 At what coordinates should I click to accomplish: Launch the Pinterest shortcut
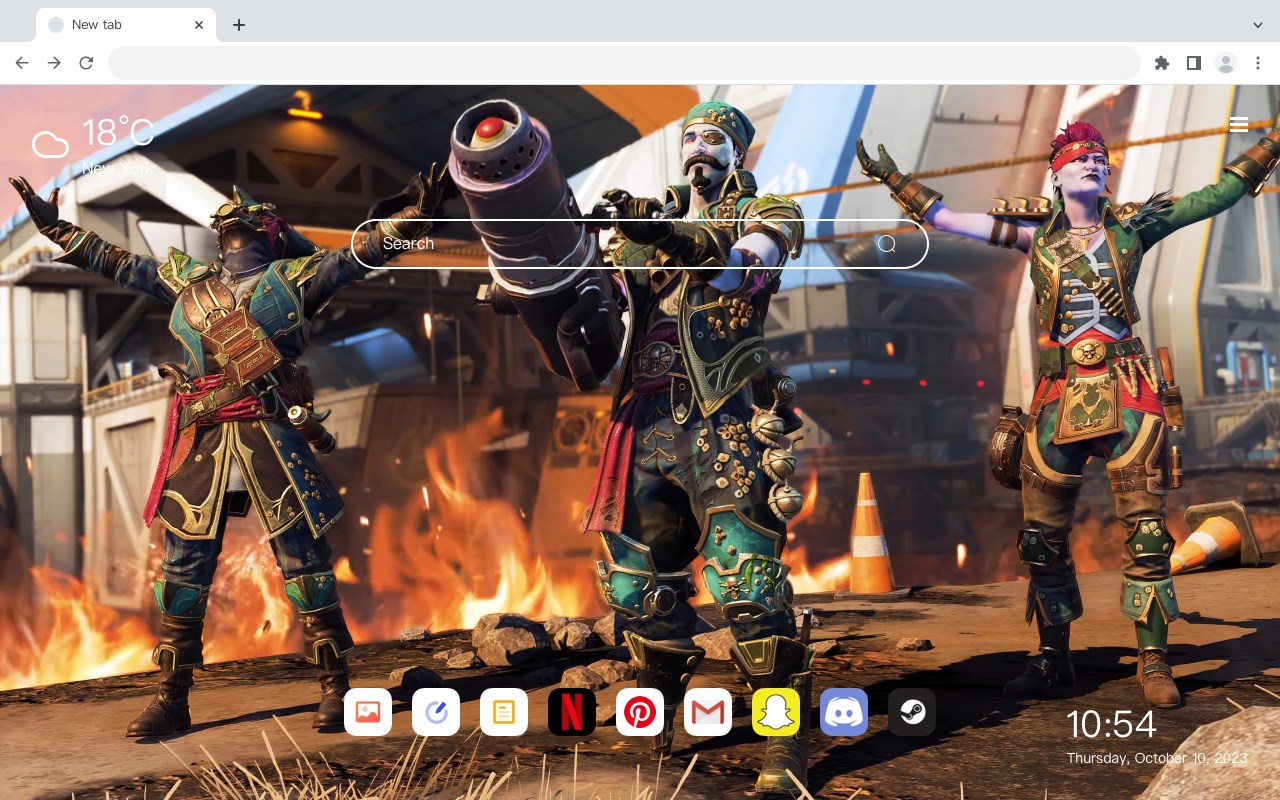click(x=640, y=712)
